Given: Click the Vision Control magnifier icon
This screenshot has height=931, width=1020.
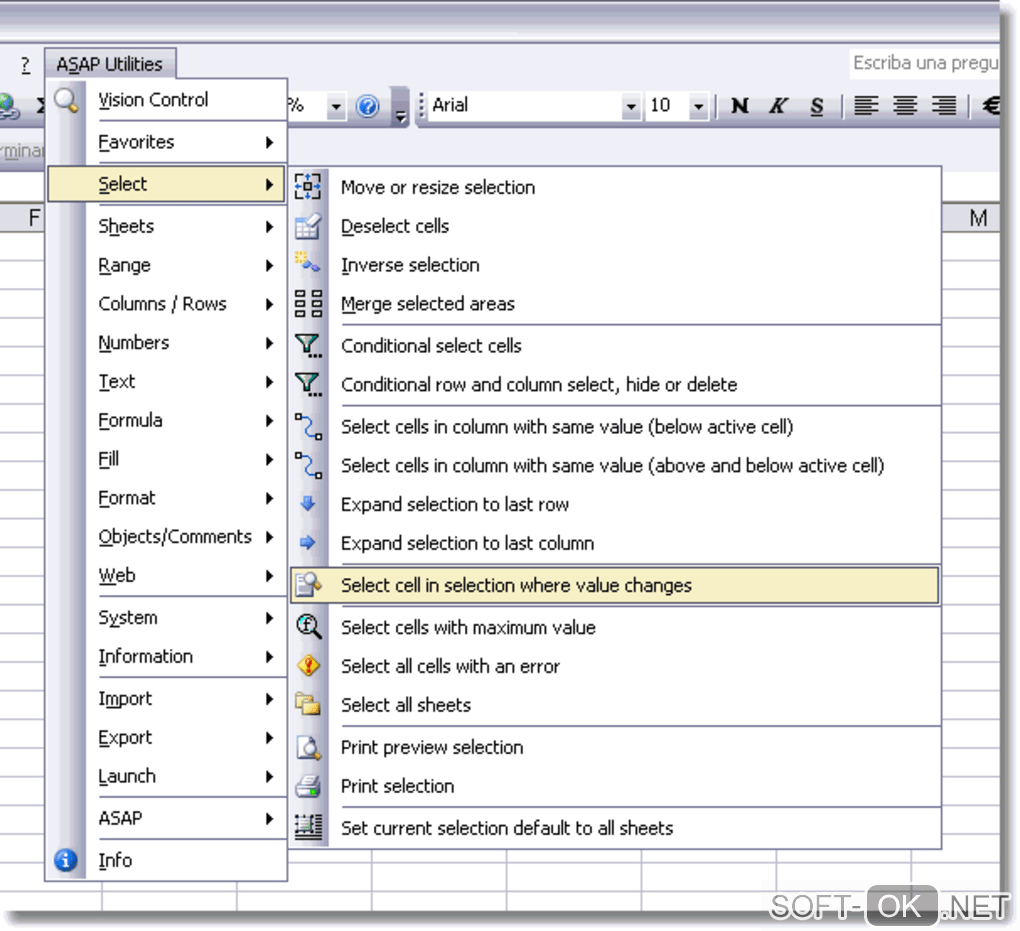Looking at the screenshot, I should click(x=66, y=100).
